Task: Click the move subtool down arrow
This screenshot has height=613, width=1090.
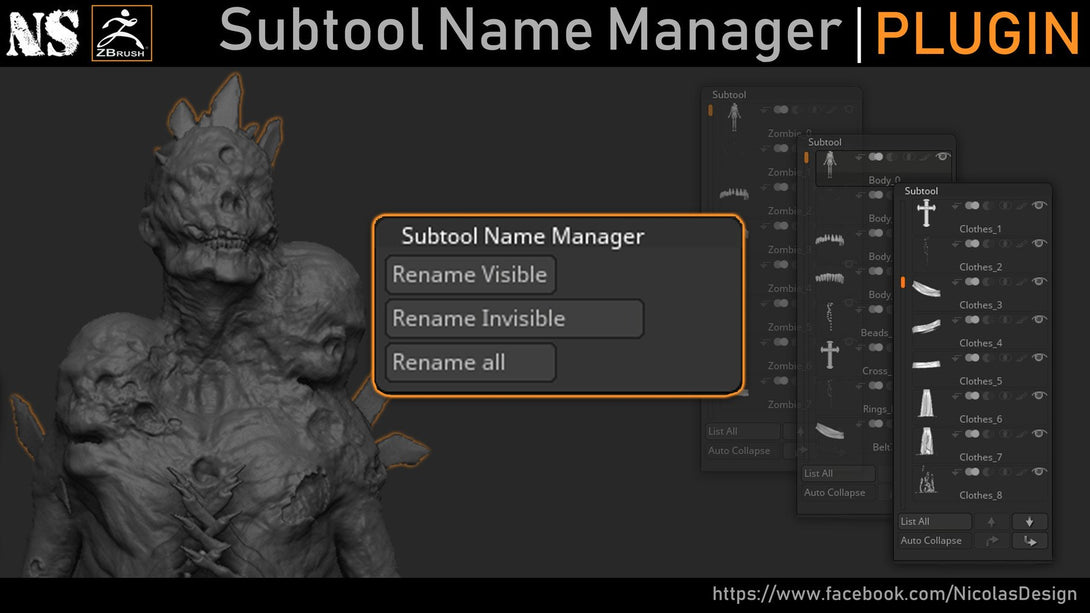Action: (1030, 521)
